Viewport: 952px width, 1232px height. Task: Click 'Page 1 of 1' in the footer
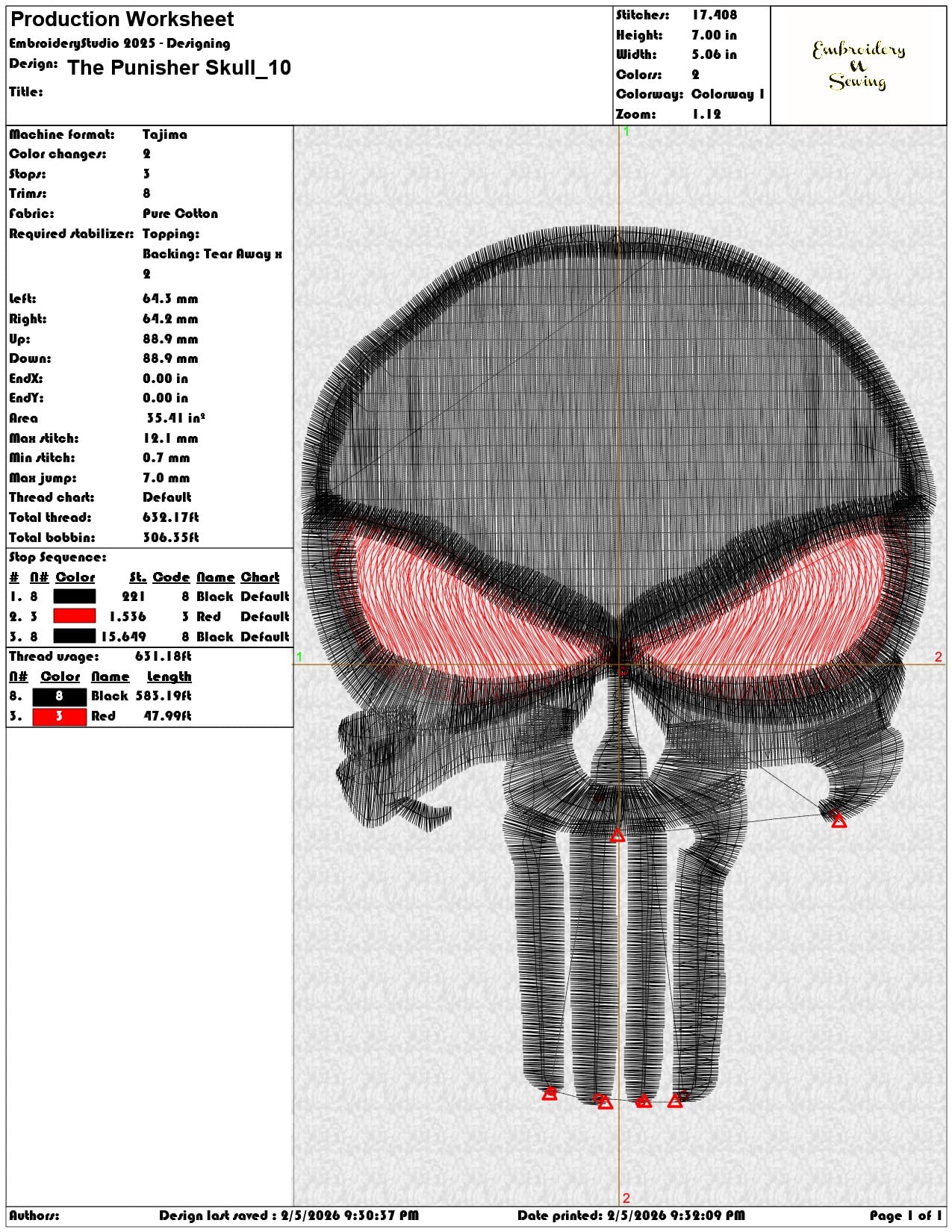(x=906, y=1216)
